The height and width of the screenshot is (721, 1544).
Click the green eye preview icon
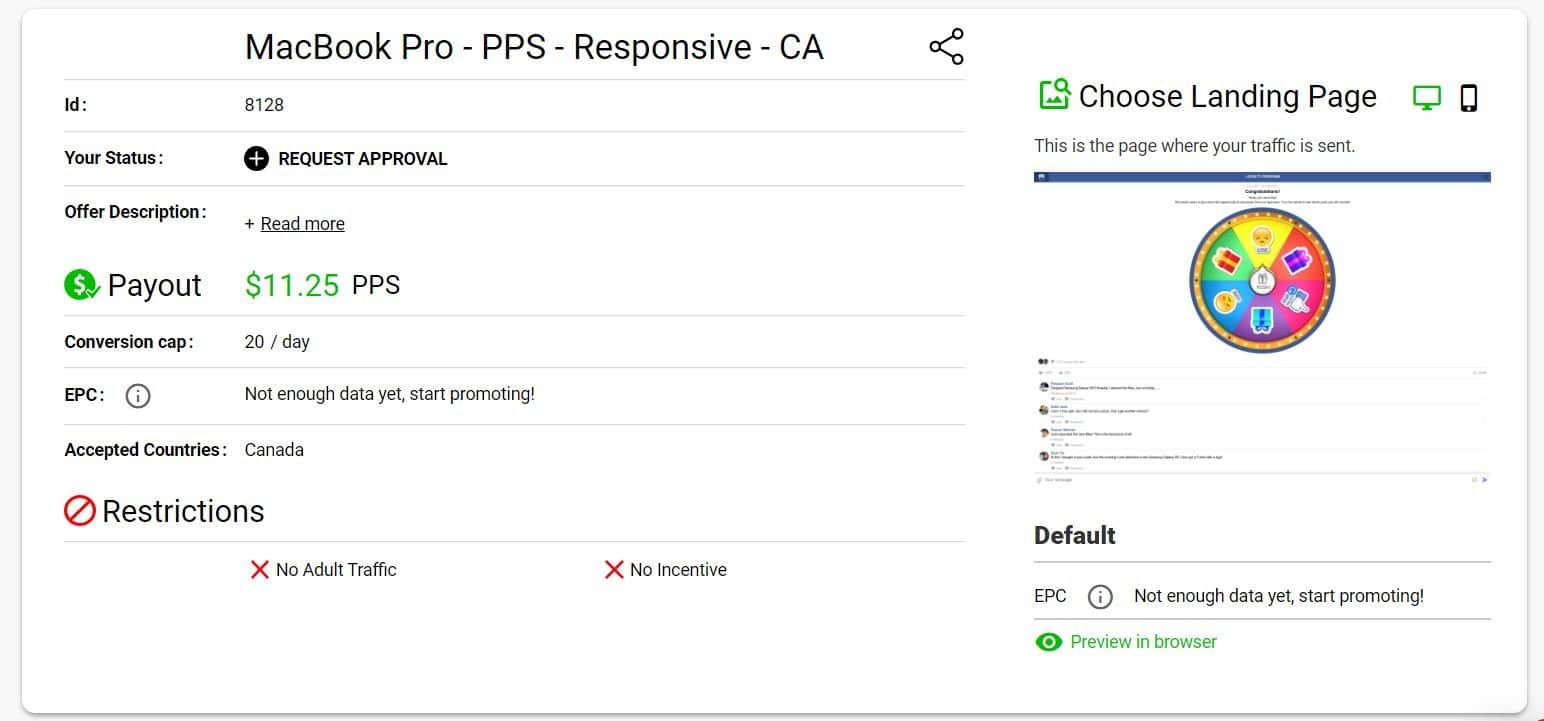pos(1048,642)
